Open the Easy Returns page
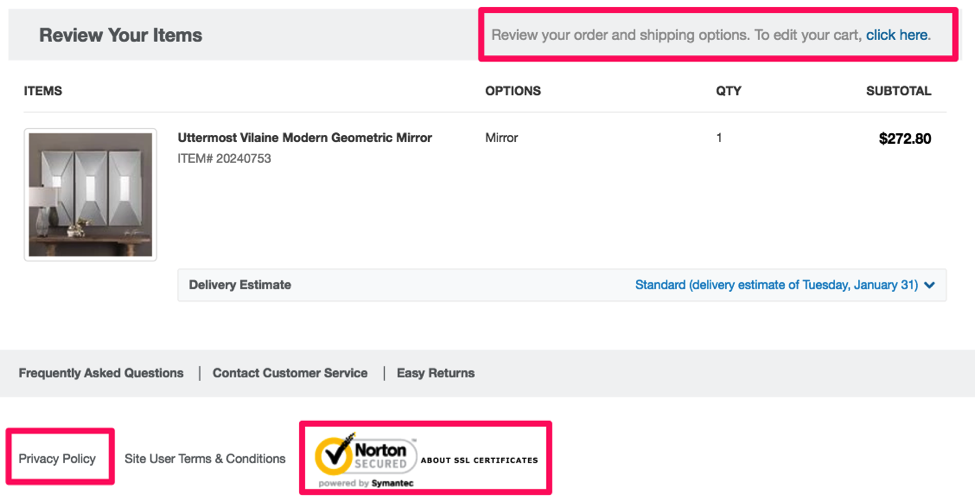The image size is (975, 496). pos(436,373)
